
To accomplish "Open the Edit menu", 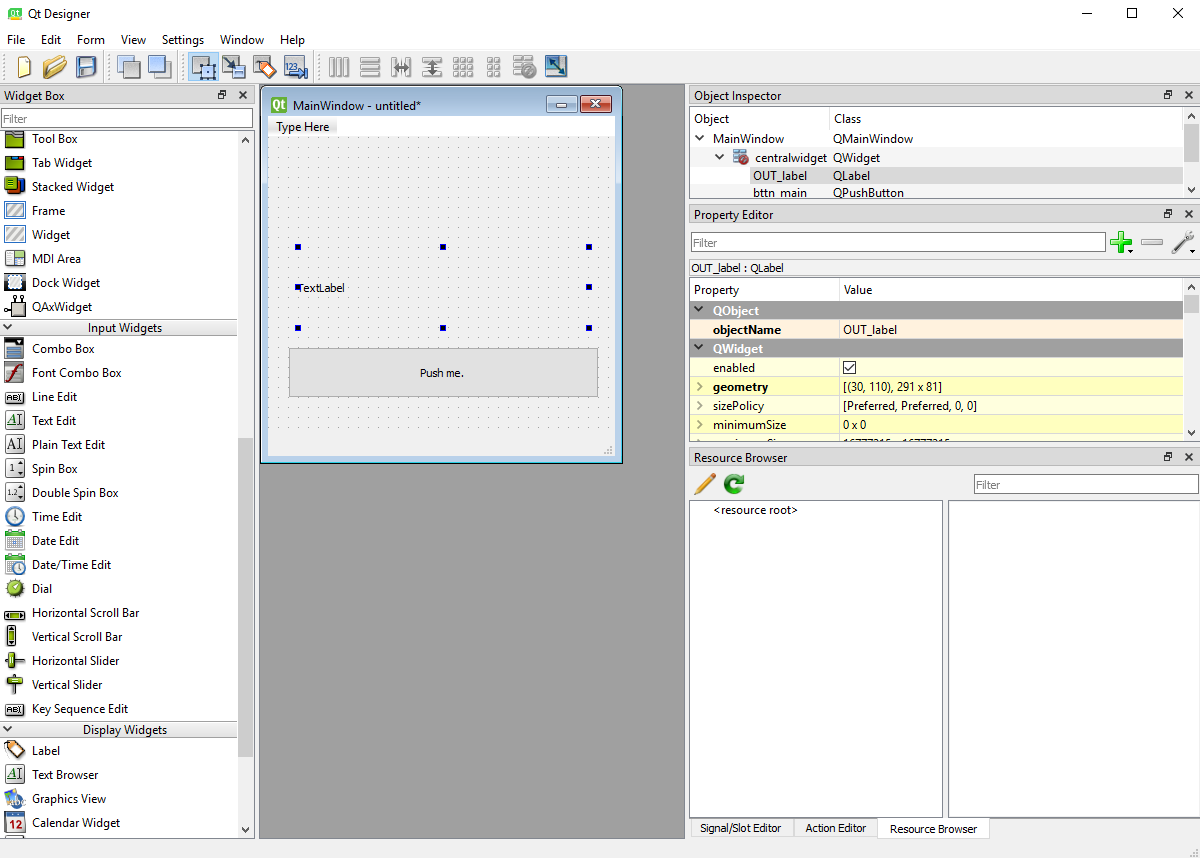I will pos(51,40).
